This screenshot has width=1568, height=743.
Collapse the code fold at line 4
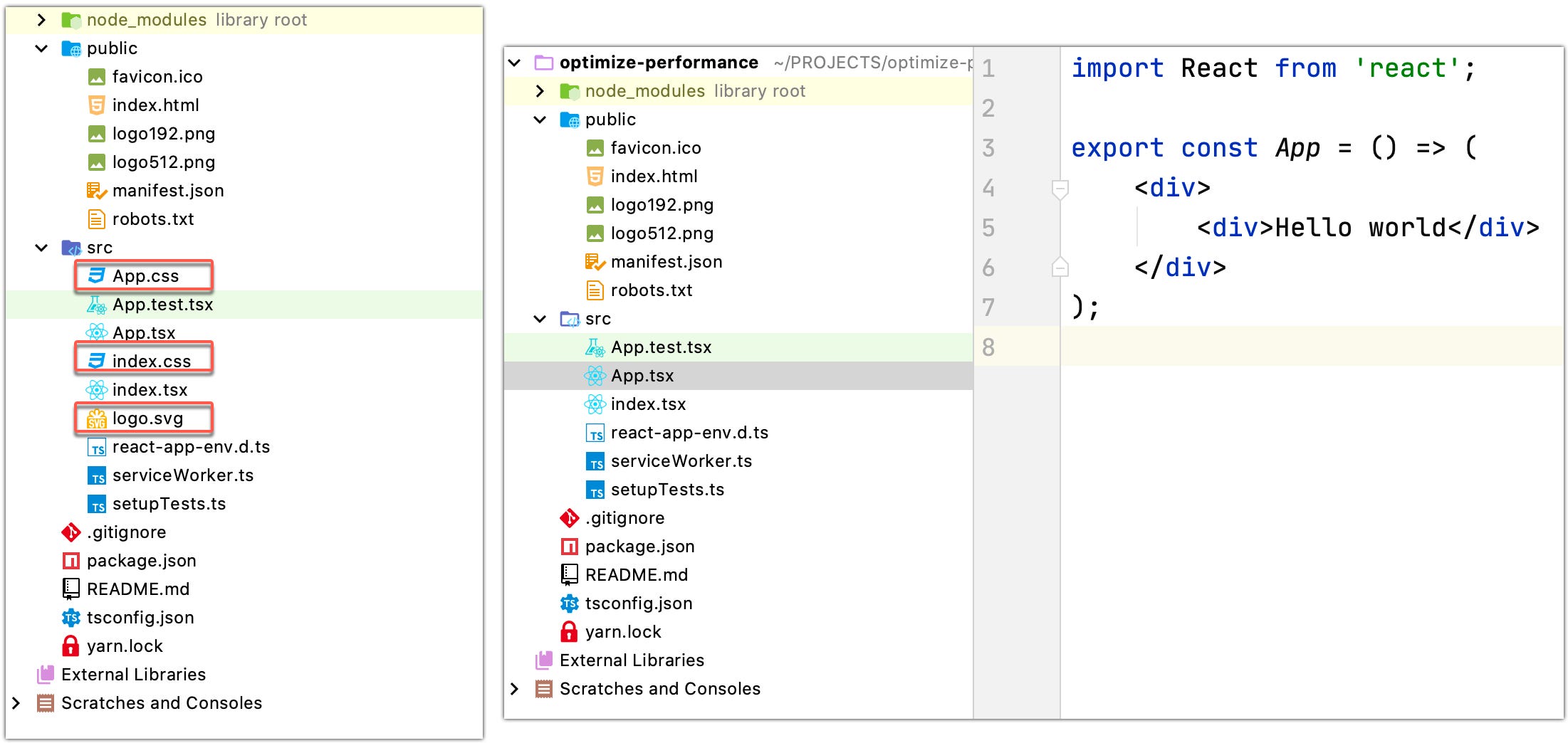coord(1060,189)
